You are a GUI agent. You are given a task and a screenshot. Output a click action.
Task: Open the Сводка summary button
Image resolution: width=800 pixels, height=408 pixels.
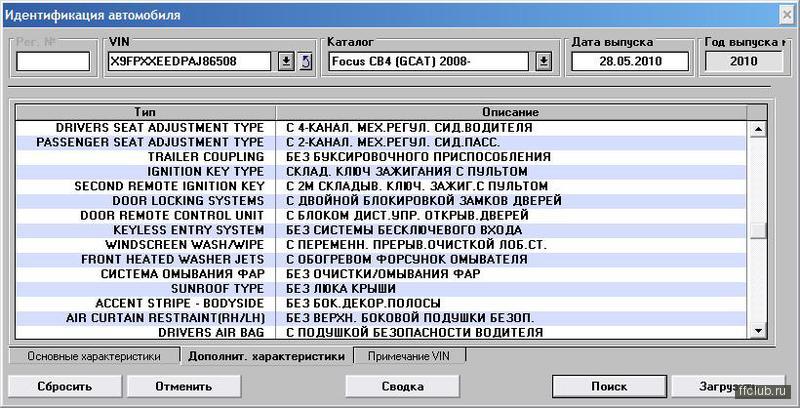coord(403,387)
